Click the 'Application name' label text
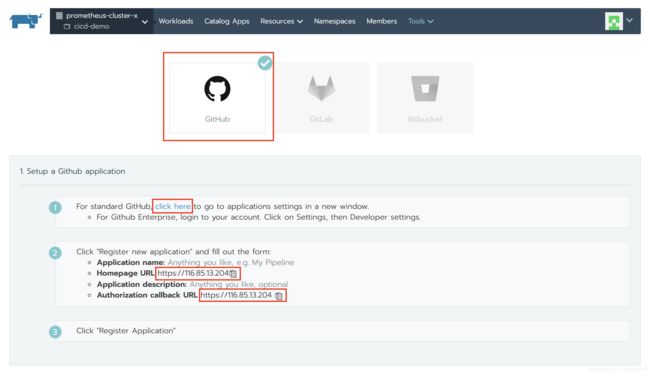This screenshot has width=650, height=374. (x=130, y=262)
